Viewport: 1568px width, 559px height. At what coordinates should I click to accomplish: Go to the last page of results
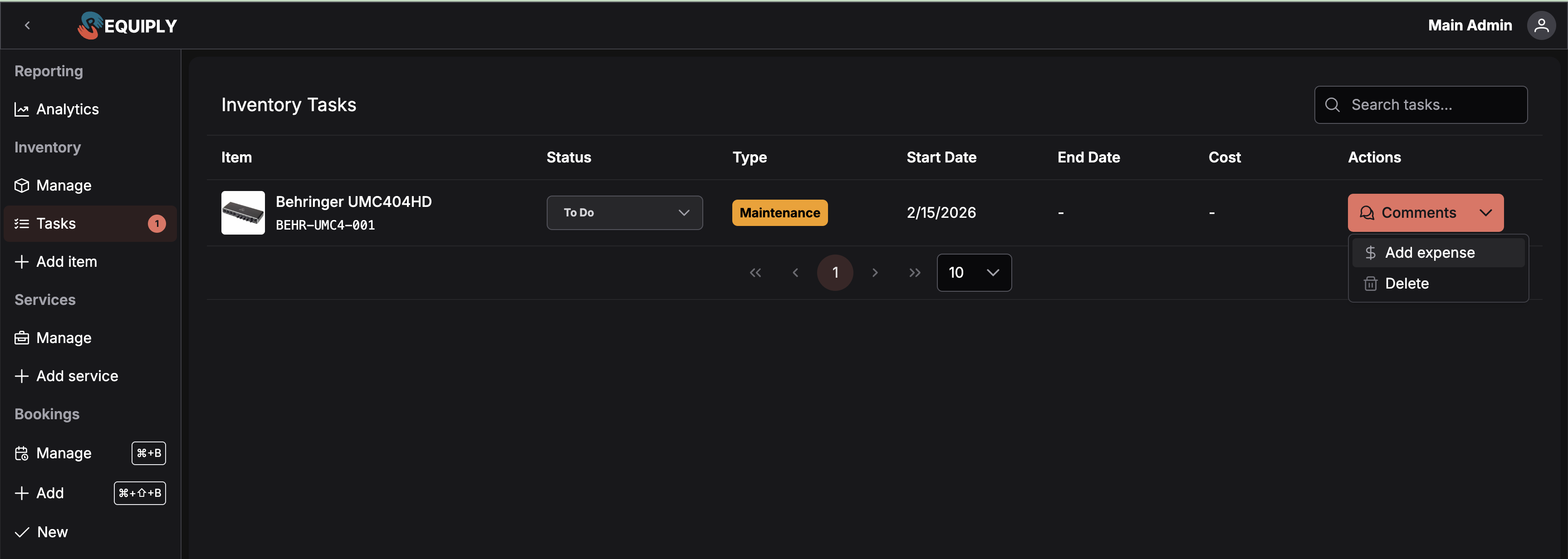tap(914, 273)
